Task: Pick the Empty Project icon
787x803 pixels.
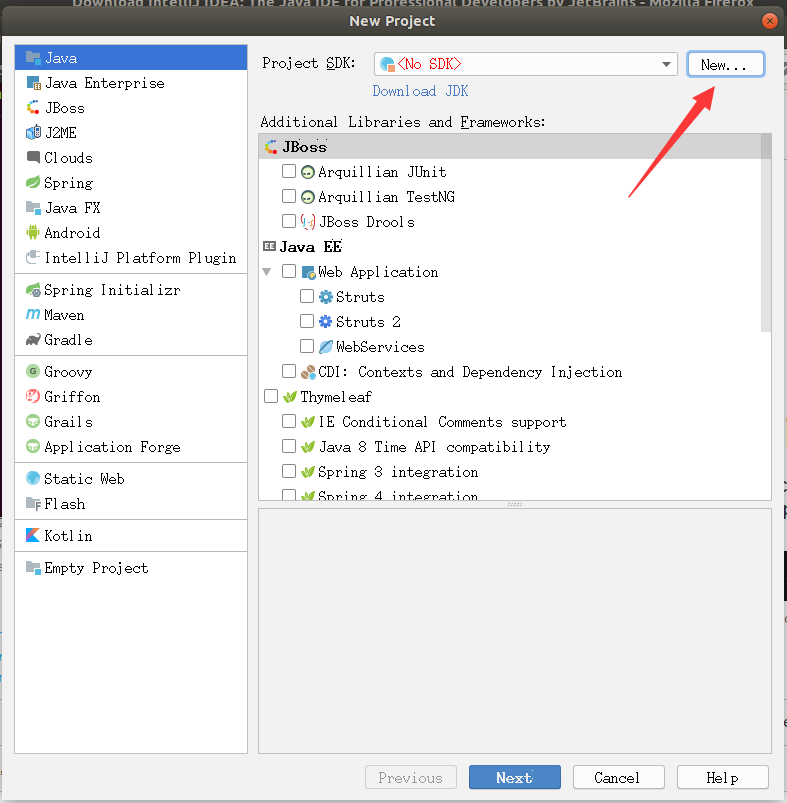Action: pyautogui.click(x=33, y=567)
